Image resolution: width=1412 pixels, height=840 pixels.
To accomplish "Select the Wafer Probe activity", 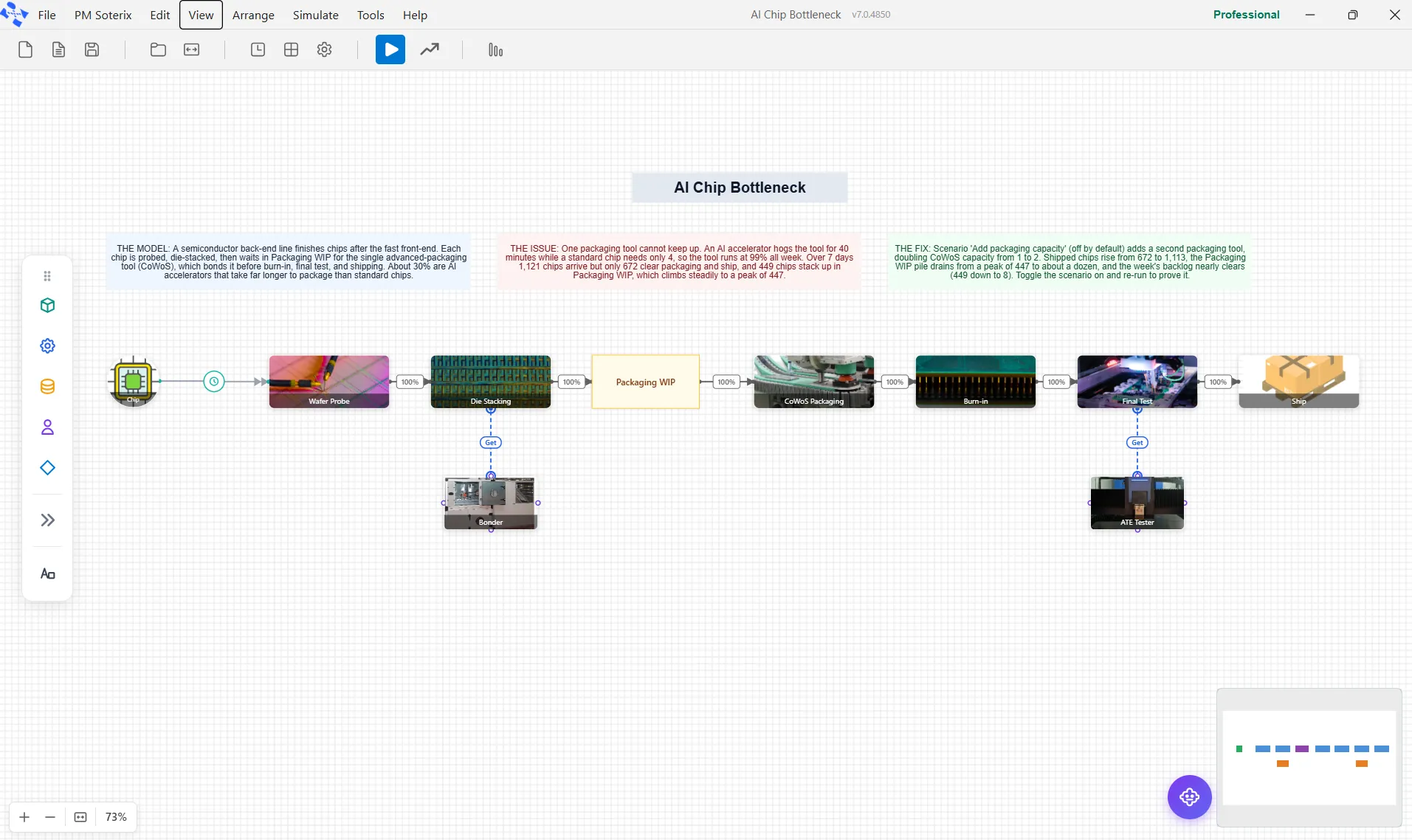I will click(329, 382).
